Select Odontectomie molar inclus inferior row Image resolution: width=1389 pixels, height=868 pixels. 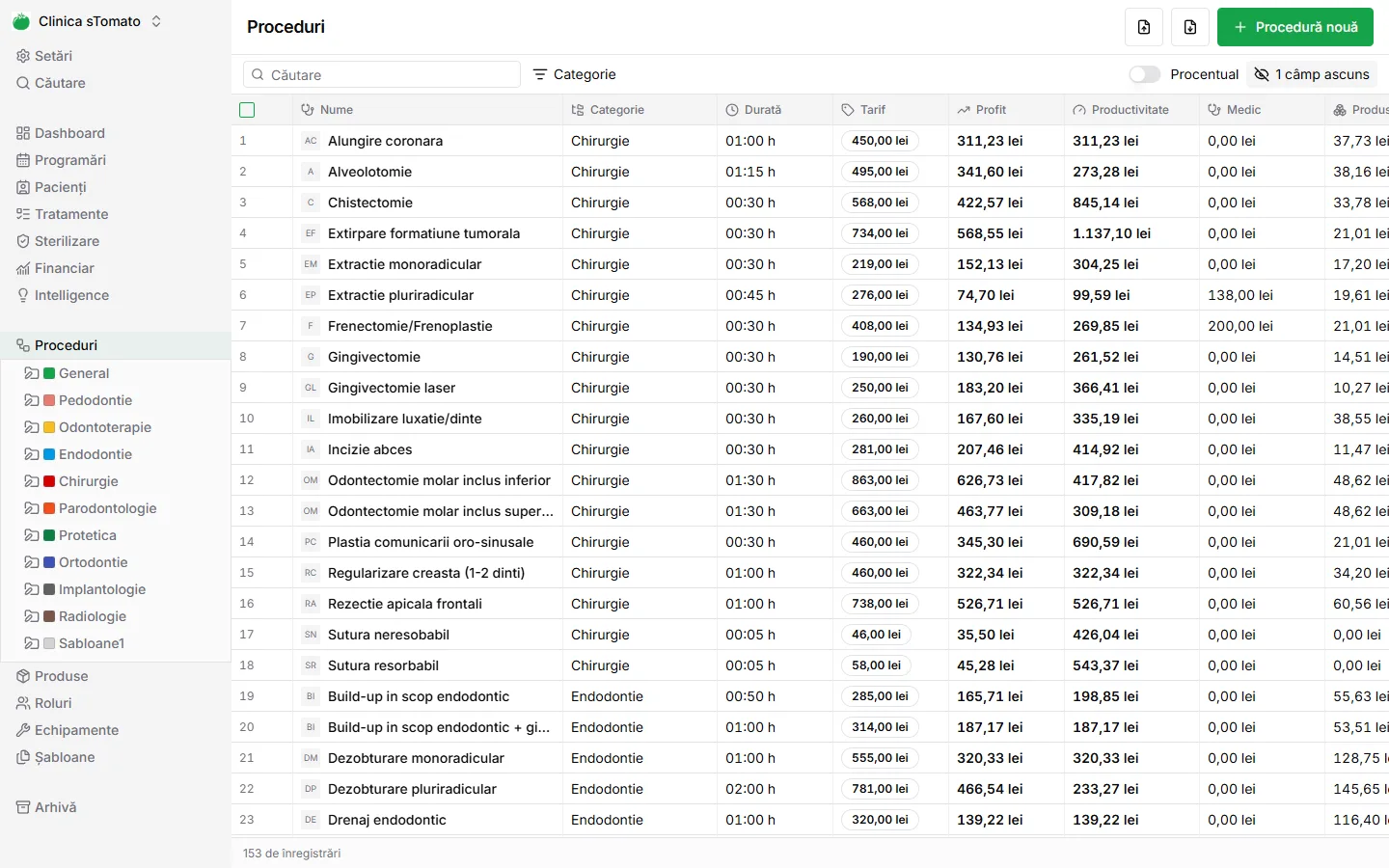pos(810,480)
